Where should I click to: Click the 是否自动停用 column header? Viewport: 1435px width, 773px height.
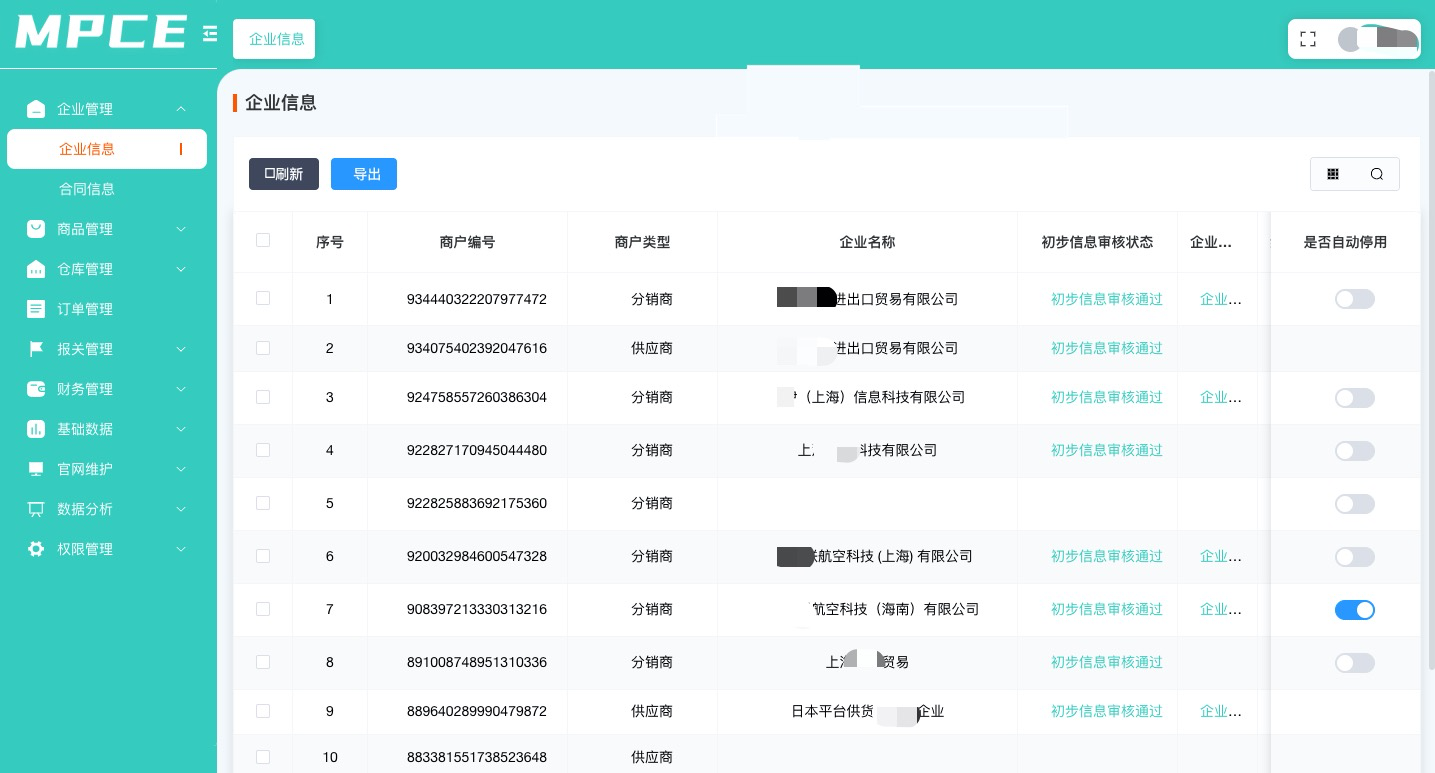click(1345, 242)
